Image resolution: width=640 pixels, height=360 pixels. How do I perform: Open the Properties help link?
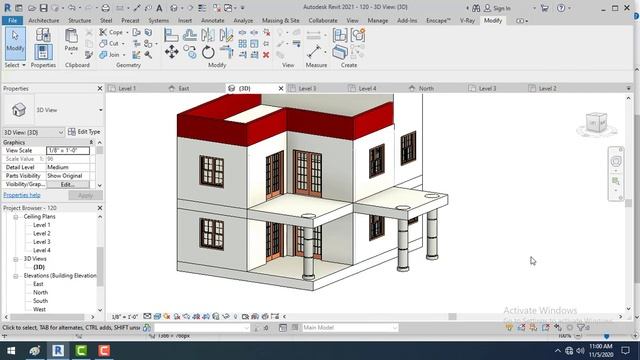(22, 195)
